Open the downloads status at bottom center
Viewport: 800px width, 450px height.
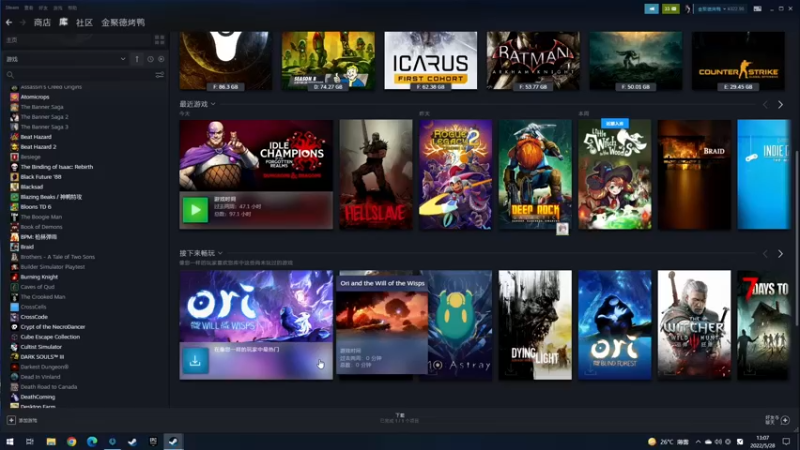click(x=399, y=418)
